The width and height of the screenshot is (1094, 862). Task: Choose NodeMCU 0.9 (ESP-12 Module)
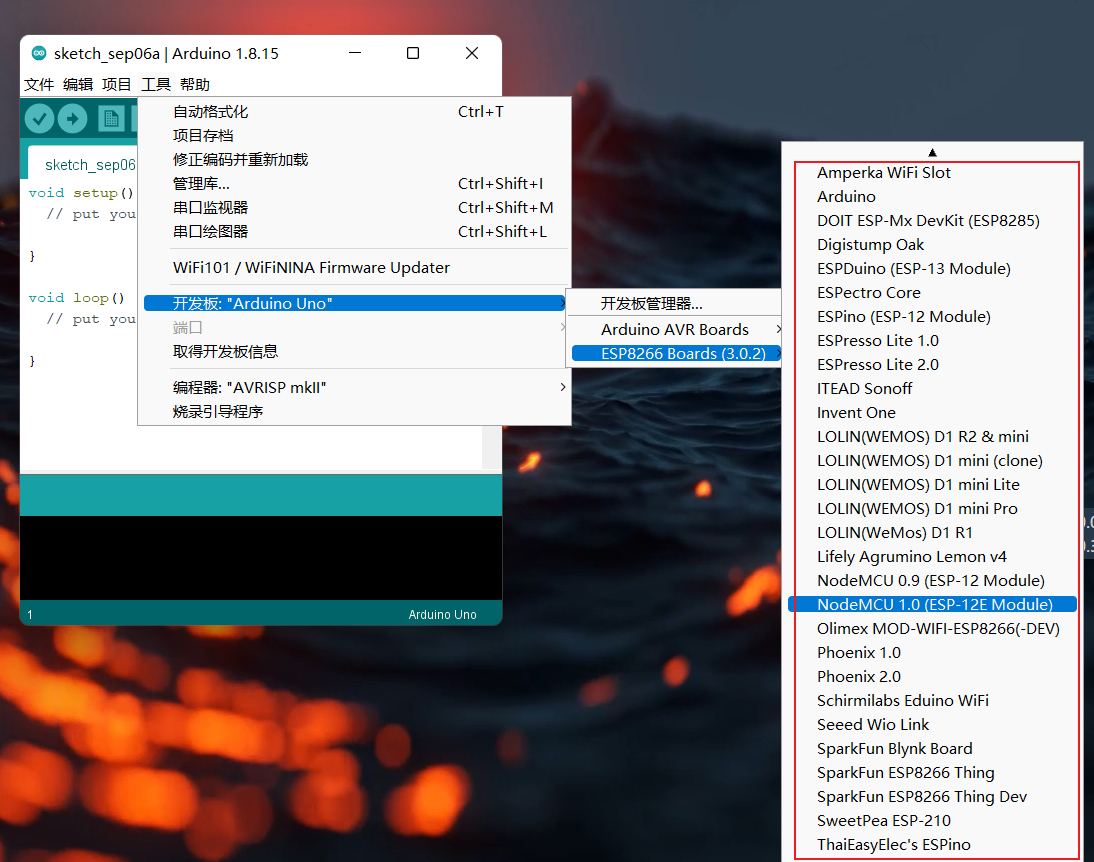pos(932,581)
